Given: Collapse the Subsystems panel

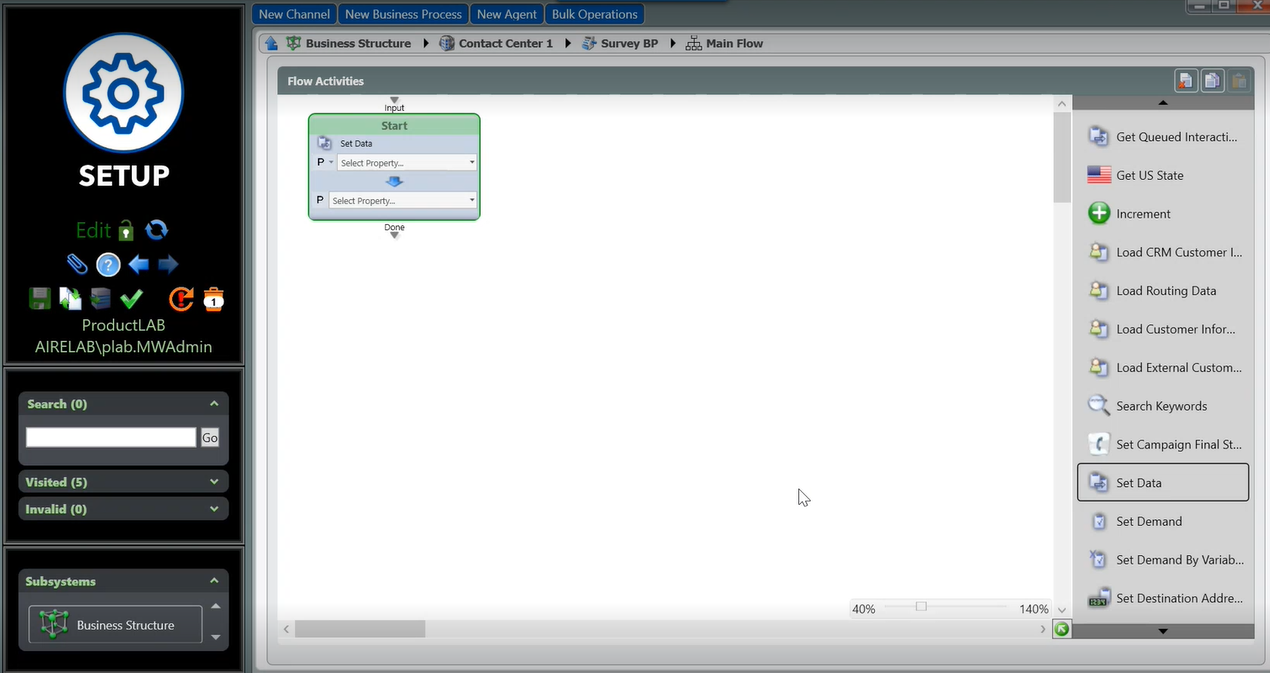Looking at the screenshot, I should tap(214, 581).
